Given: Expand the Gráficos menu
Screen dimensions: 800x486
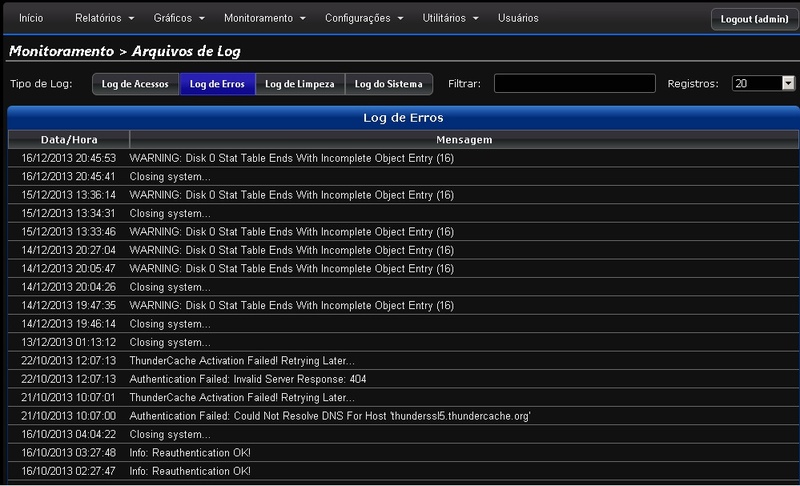Looking at the screenshot, I should 179,18.
